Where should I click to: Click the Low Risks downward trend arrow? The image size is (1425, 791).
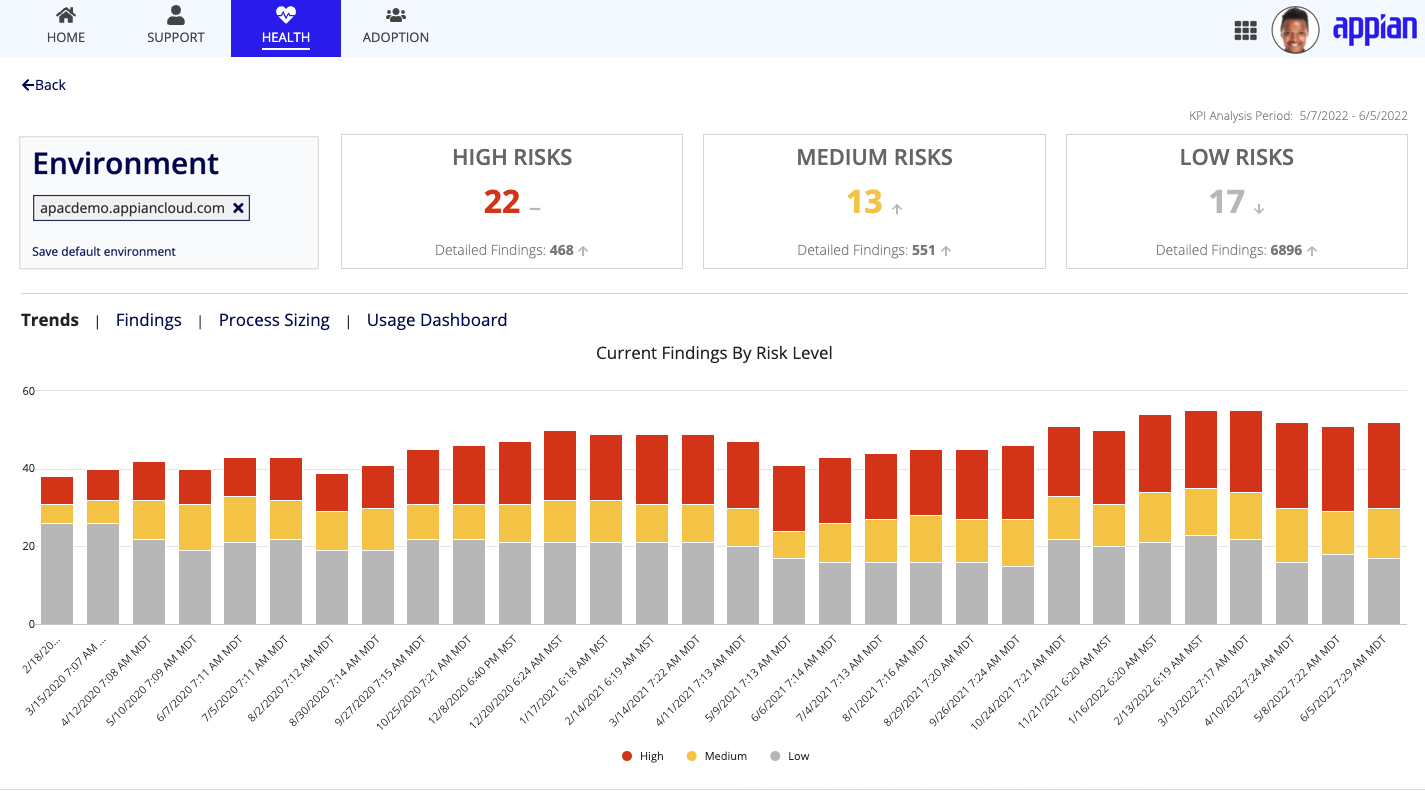pos(1259,209)
